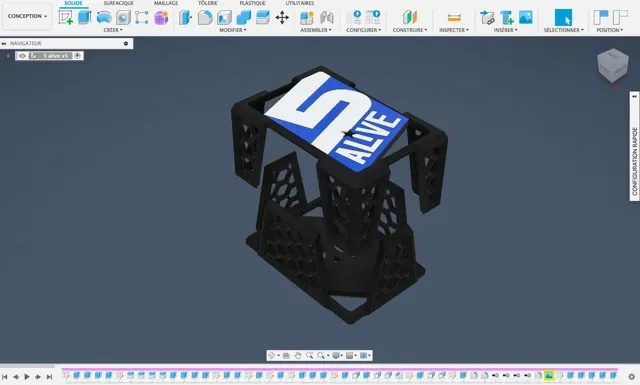
Task: Open the Modifier dropdown menu
Action: pyautogui.click(x=233, y=30)
